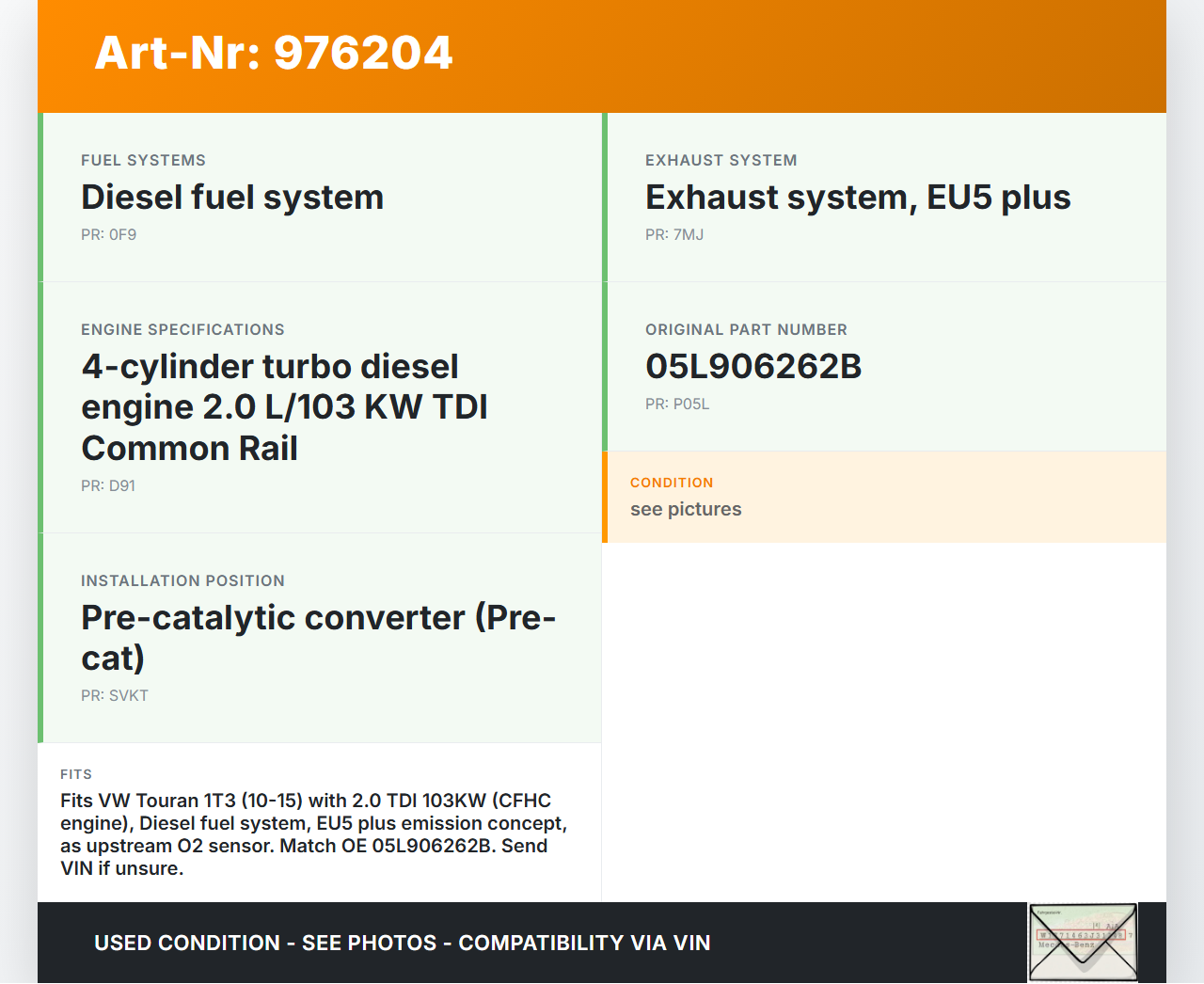Click the Fits VW Touran compatibility paragraph
This screenshot has height=984, width=1204.
313,834
